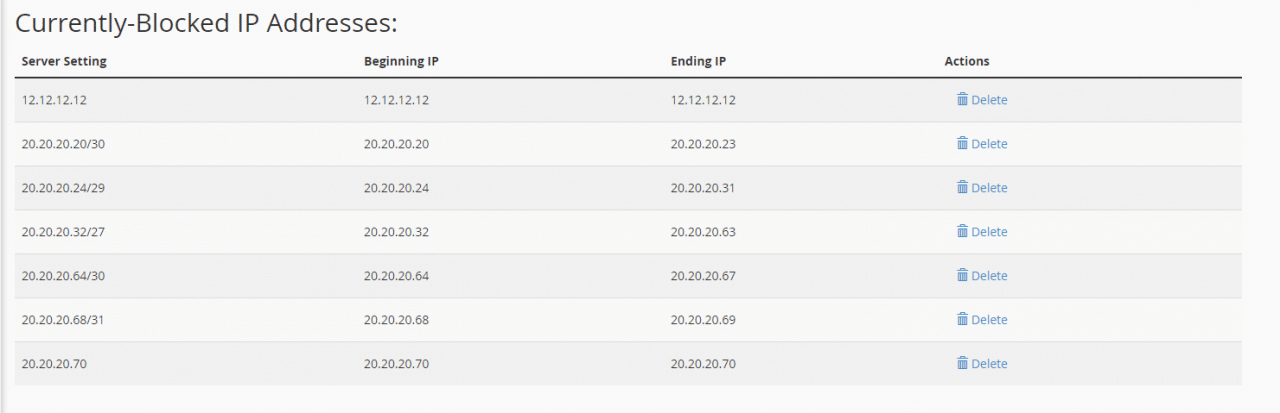The width and height of the screenshot is (1280, 413).
Task: Click the 20.20.20.64/30 server setting cell
Action: pyautogui.click(x=63, y=276)
